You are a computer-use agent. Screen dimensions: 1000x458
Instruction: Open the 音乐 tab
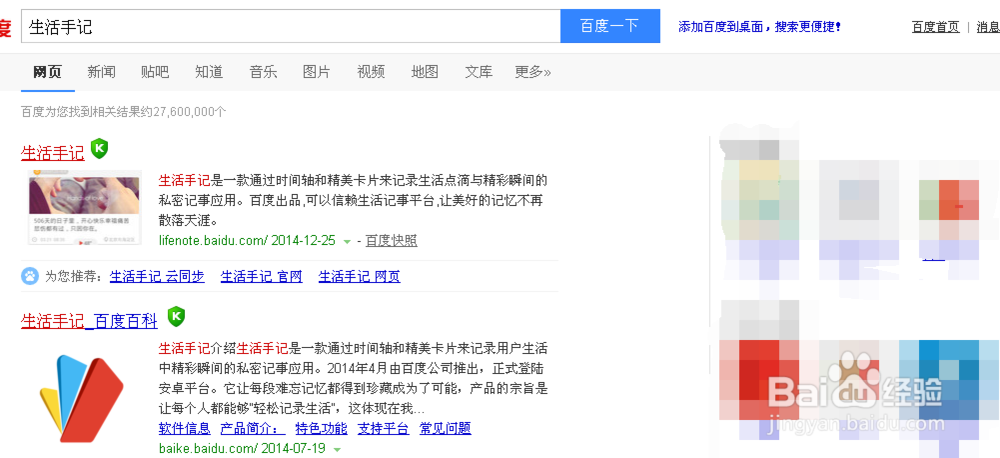263,71
